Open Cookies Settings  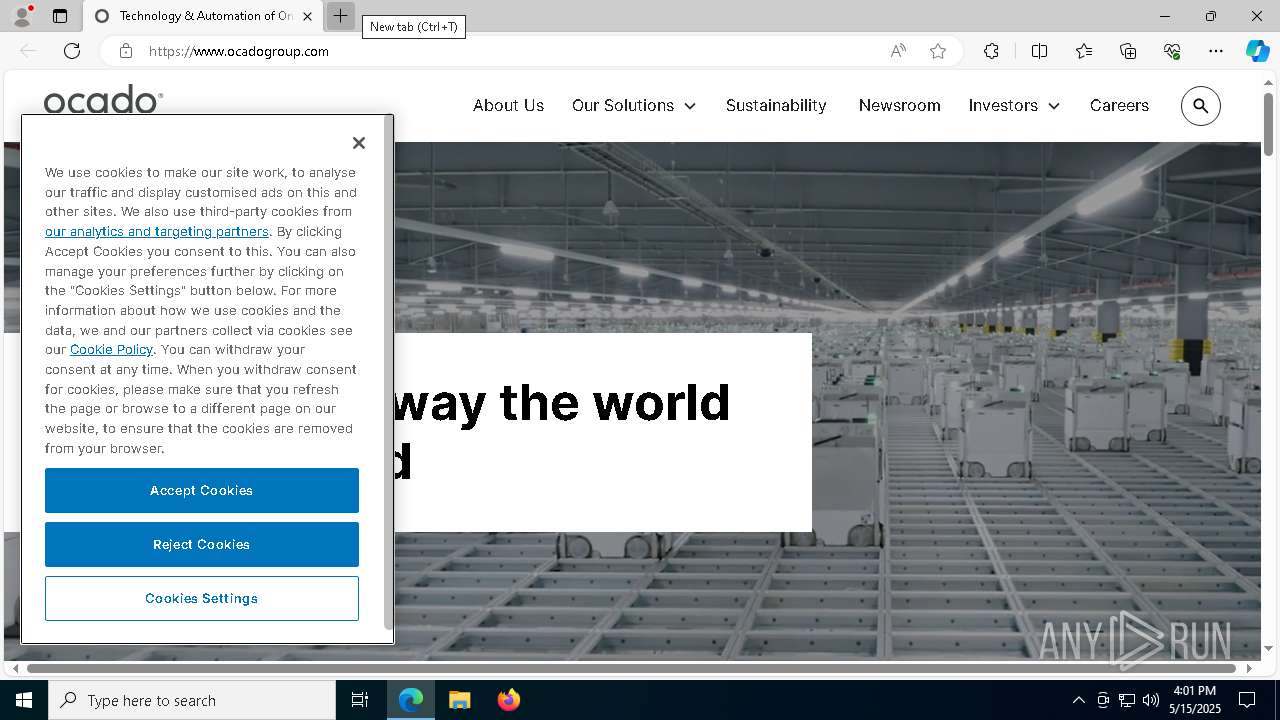[x=202, y=598]
